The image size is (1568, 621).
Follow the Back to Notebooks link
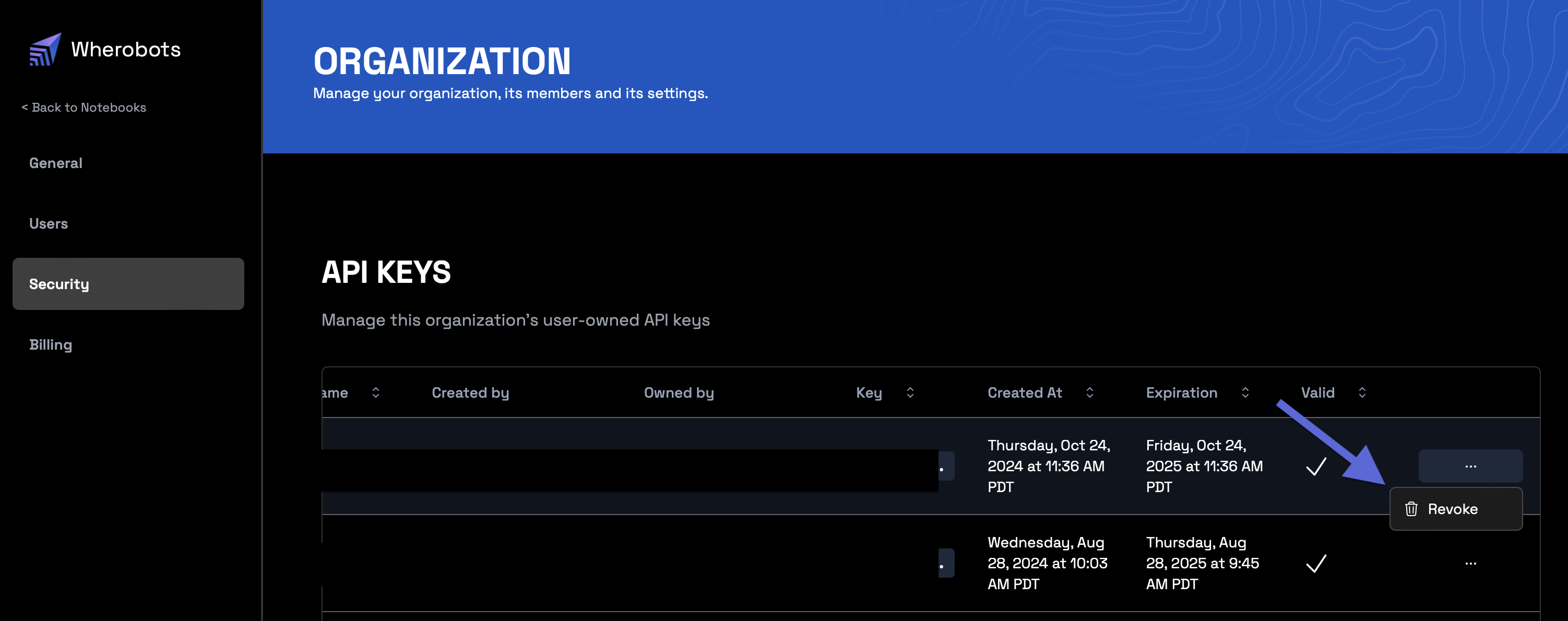(84, 108)
